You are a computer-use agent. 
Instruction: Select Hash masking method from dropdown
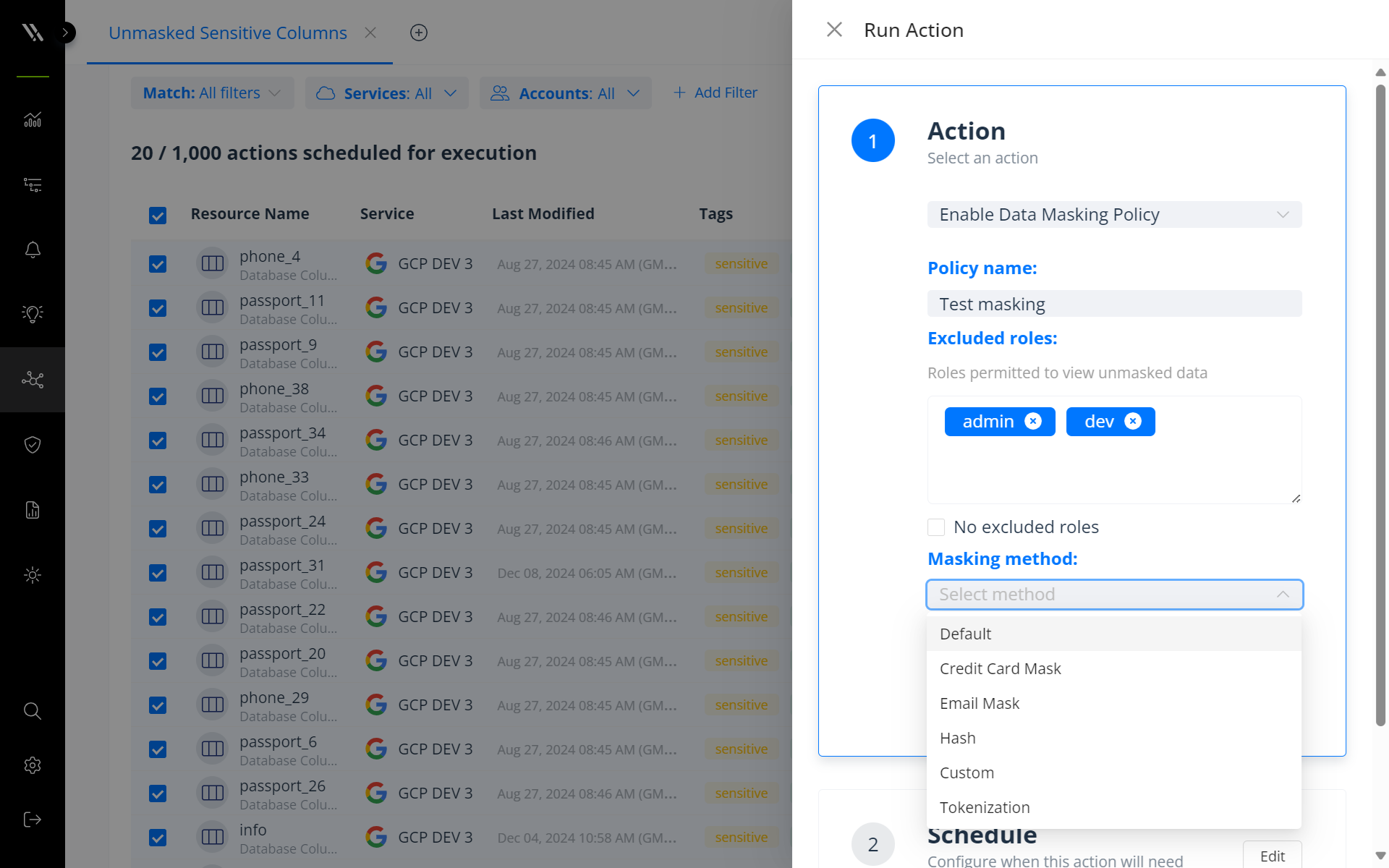pos(957,738)
